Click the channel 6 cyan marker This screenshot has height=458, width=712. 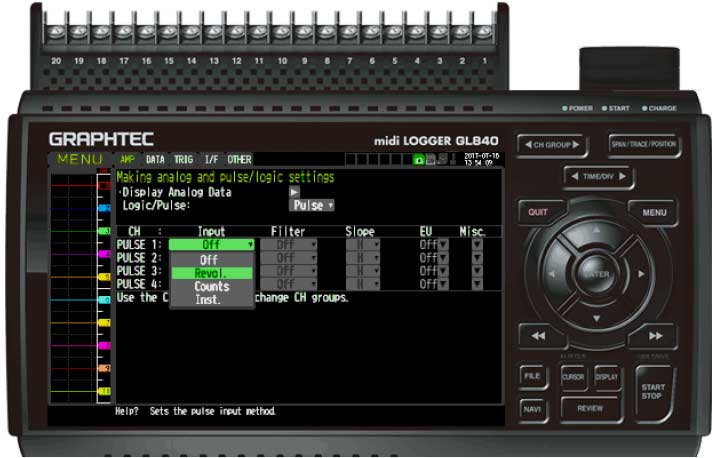tap(105, 300)
